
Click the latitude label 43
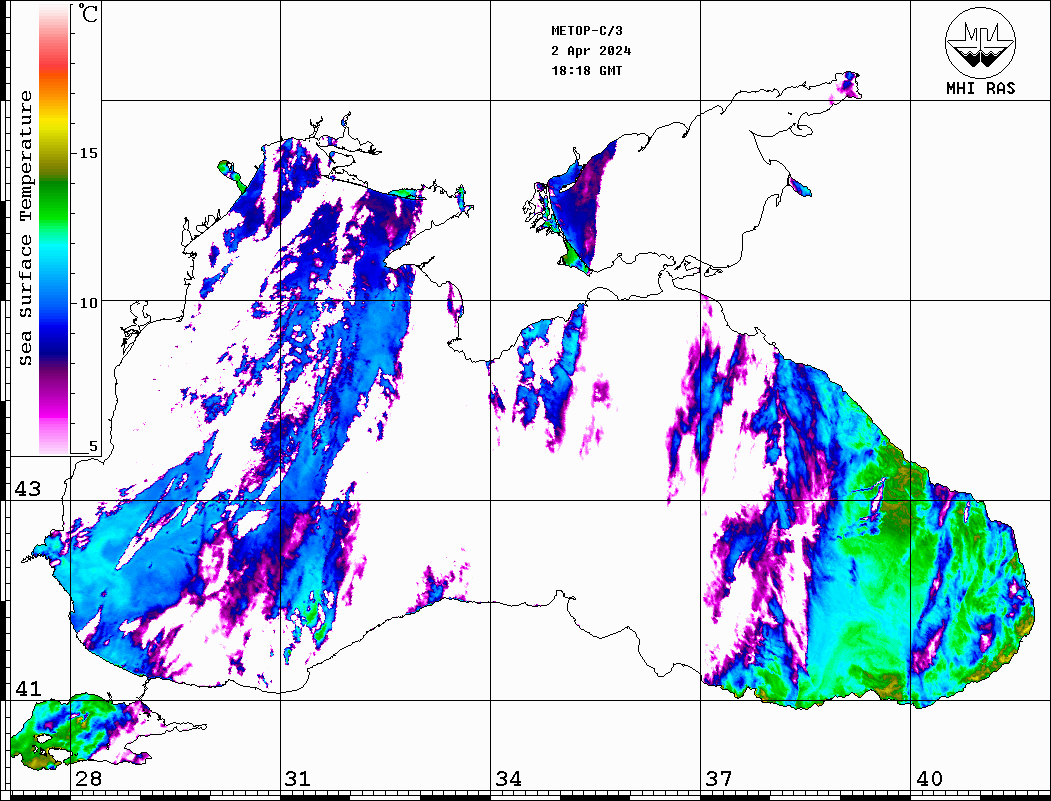click(x=27, y=489)
